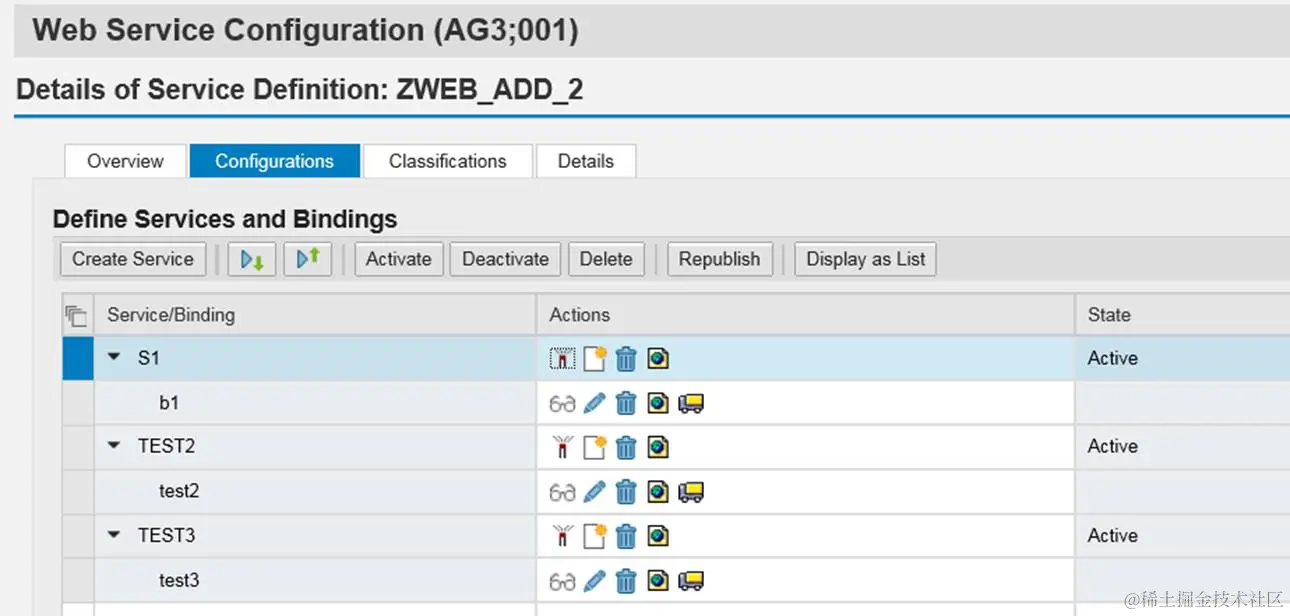Viewport: 1290px width, 616px height.
Task: Click the b1 binding name
Action: click(x=169, y=403)
